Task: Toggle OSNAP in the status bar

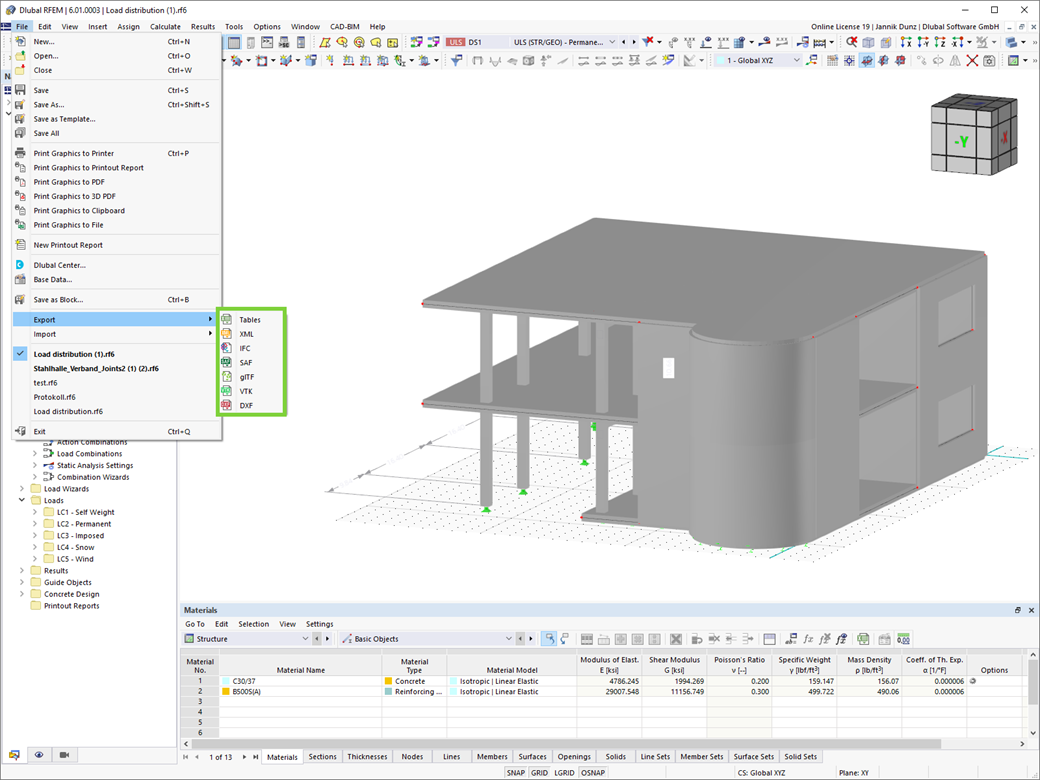Action: (593, 773)
